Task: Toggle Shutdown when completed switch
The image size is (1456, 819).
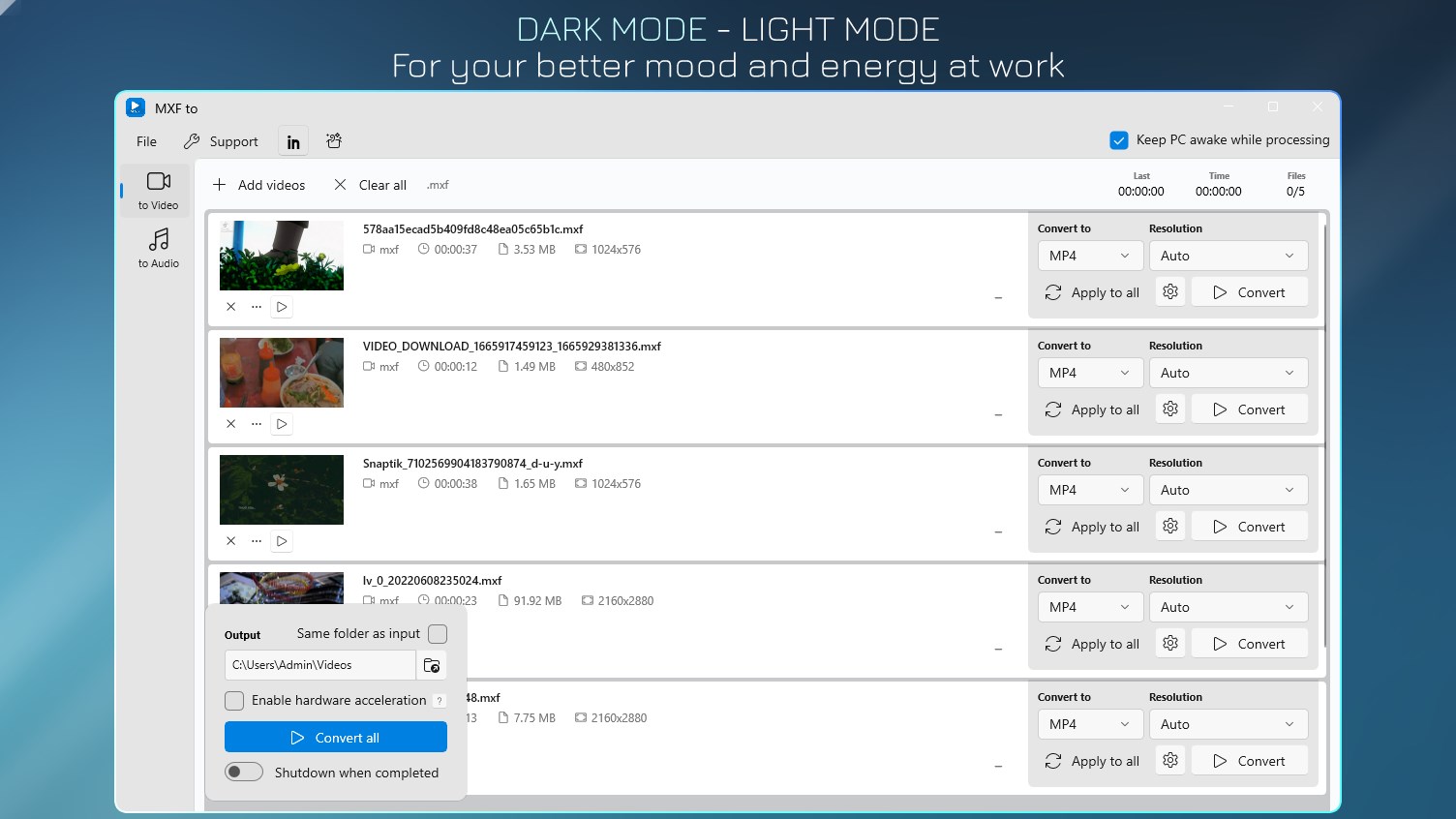Action: pos(244,773)
